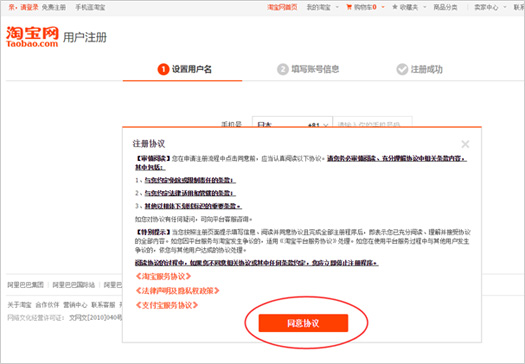
Task: Click the 收藏夹 link text
Action: click(408, 7)
